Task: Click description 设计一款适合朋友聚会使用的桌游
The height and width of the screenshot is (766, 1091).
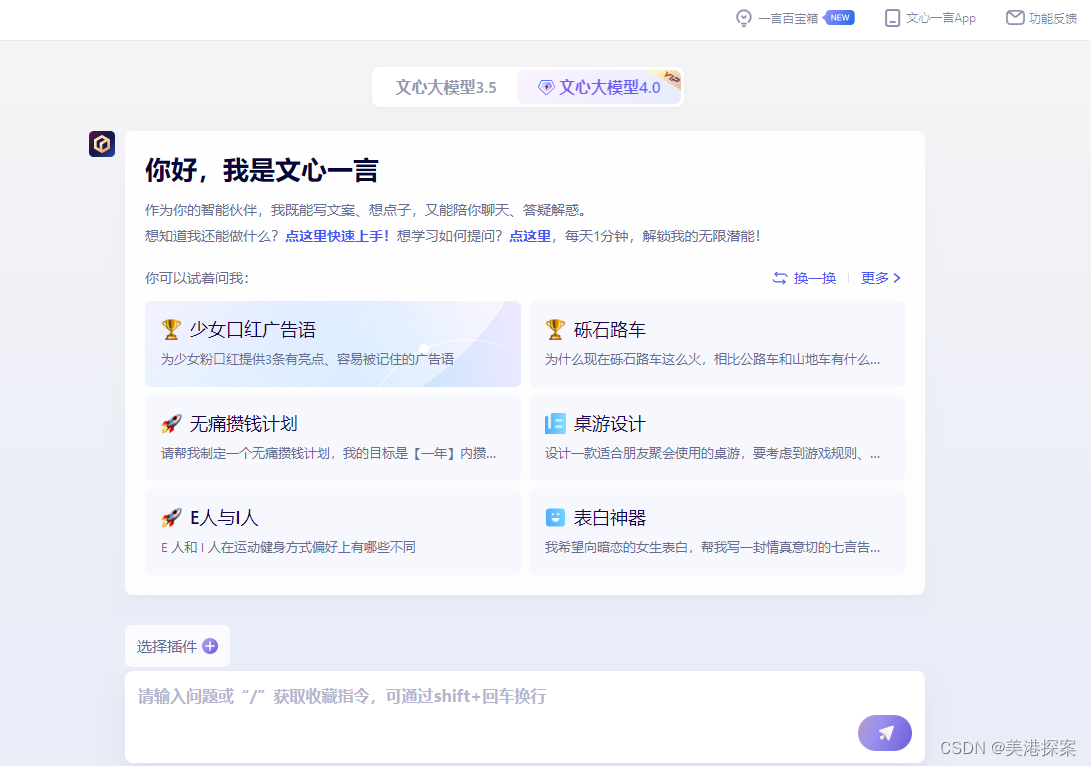Action: coord(712,453)
